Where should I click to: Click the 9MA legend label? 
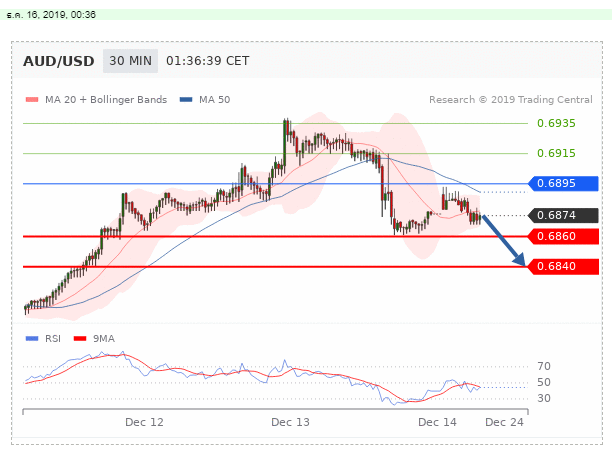(x=104, y=338)
